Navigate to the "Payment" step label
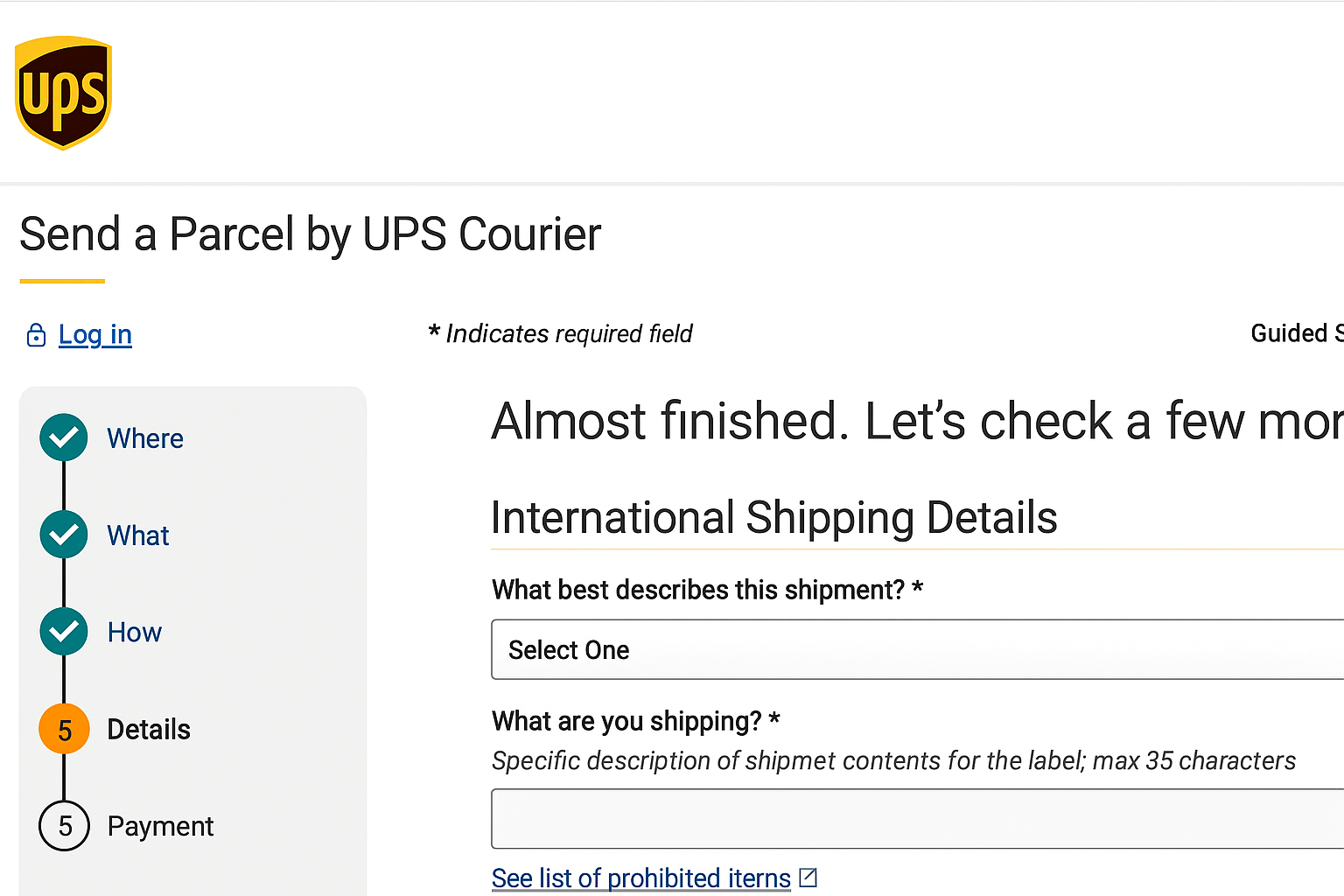 pyautogui.click(x=160, y=826)
